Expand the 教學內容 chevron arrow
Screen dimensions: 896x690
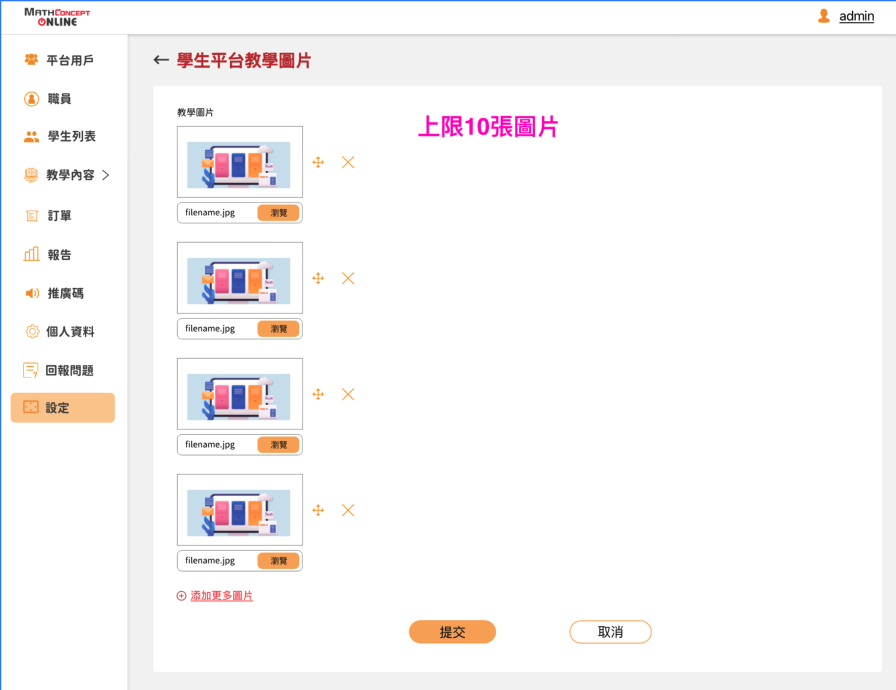(106, 175)
